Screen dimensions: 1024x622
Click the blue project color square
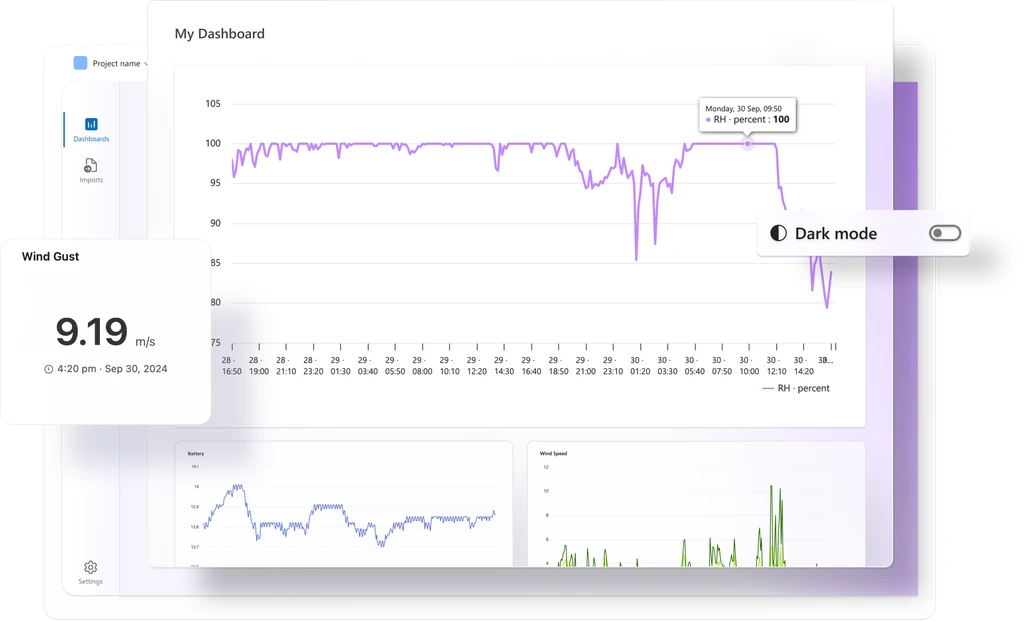pyautogui.click(x=80, y=63)
